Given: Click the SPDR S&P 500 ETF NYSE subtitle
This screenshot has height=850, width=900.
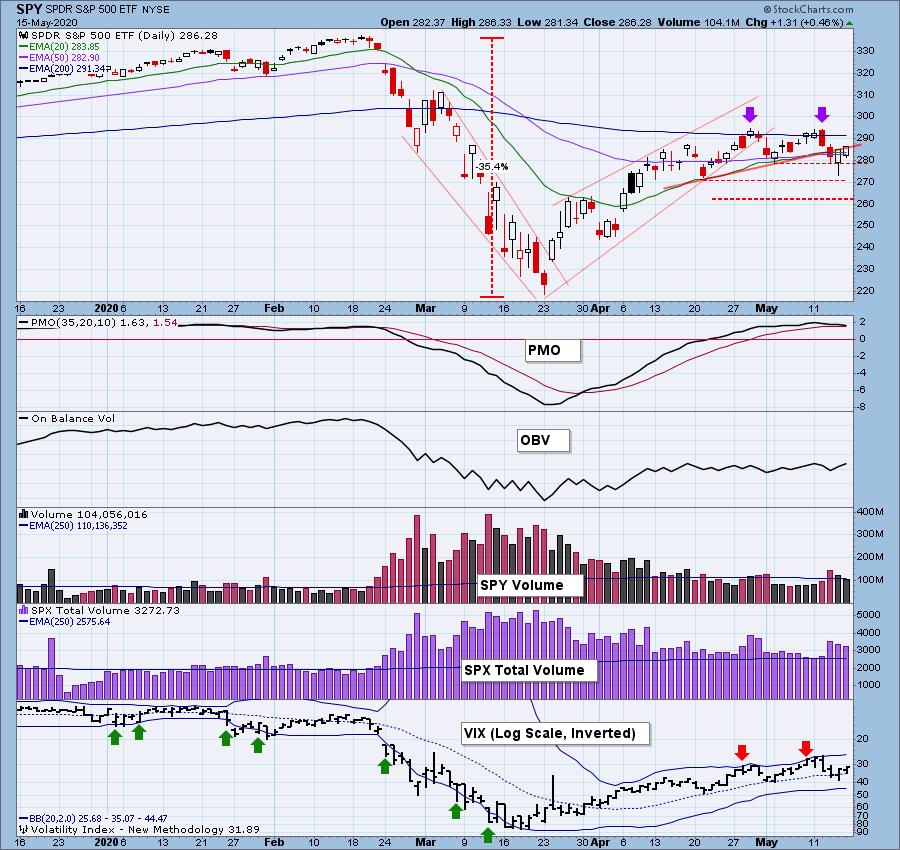Looking at the screenshot, I should tap(105, 10).
